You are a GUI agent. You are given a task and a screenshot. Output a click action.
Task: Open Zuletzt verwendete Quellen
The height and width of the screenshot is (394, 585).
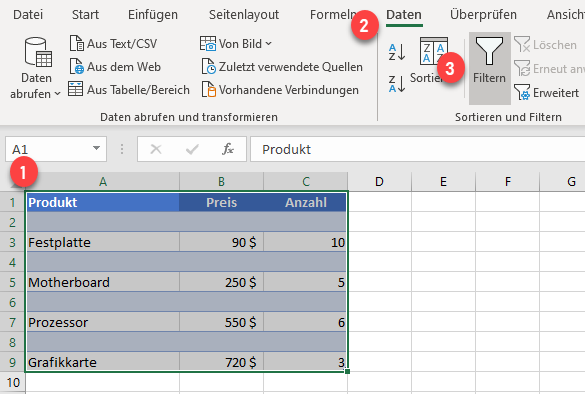coord(282,67)
